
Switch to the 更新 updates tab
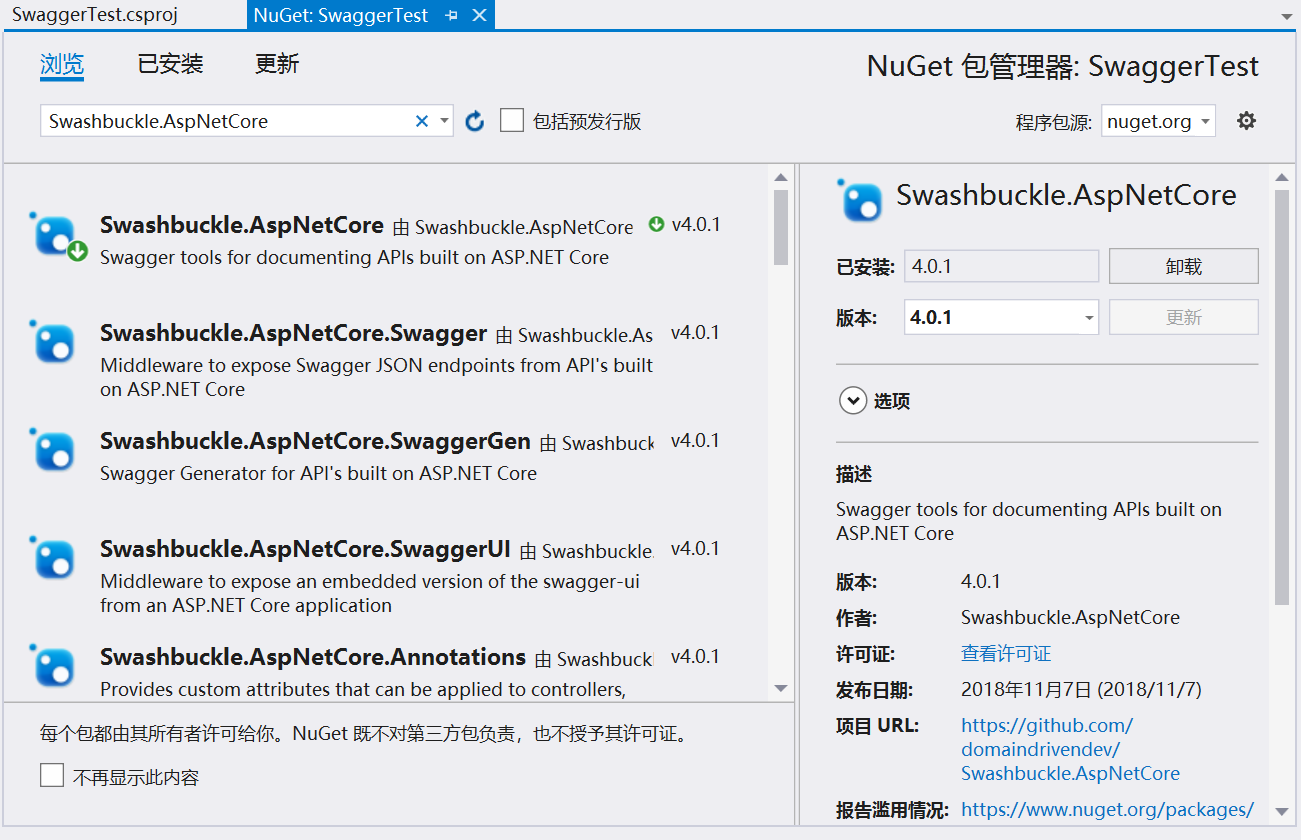[x=277, y=65]
